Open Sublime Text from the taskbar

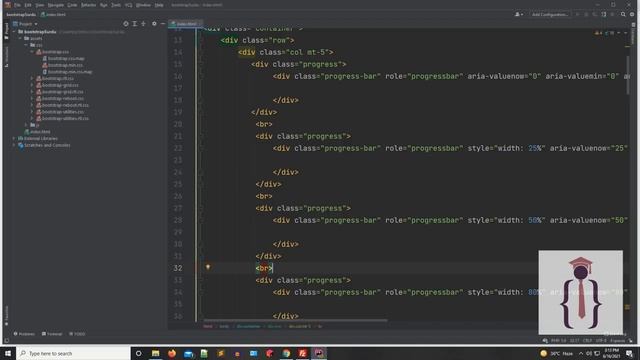click(x=221, y=353)
